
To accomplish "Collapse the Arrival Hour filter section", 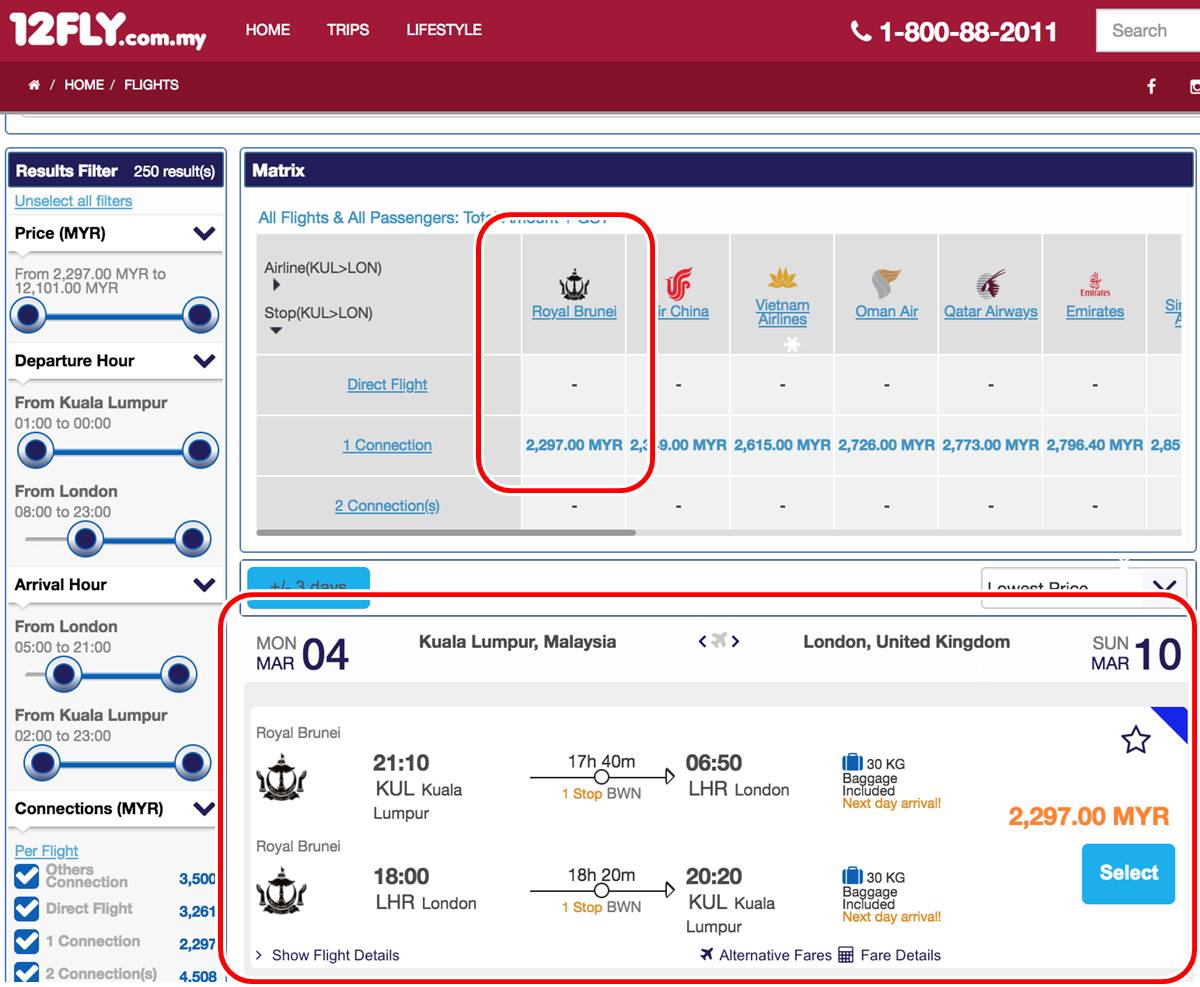I will [x=204, y=585].
